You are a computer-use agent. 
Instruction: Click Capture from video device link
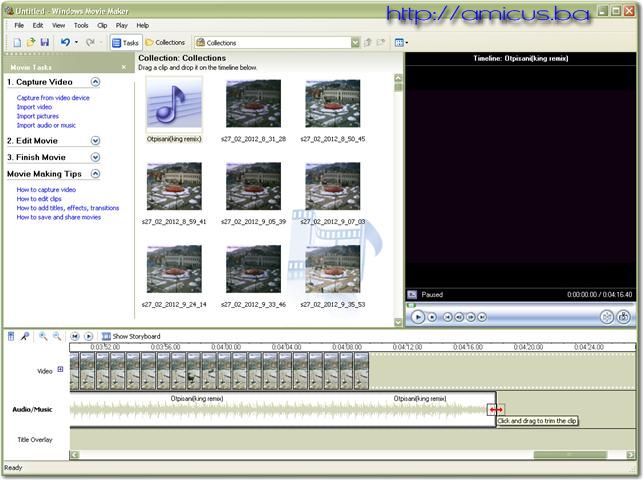[53, 98]
